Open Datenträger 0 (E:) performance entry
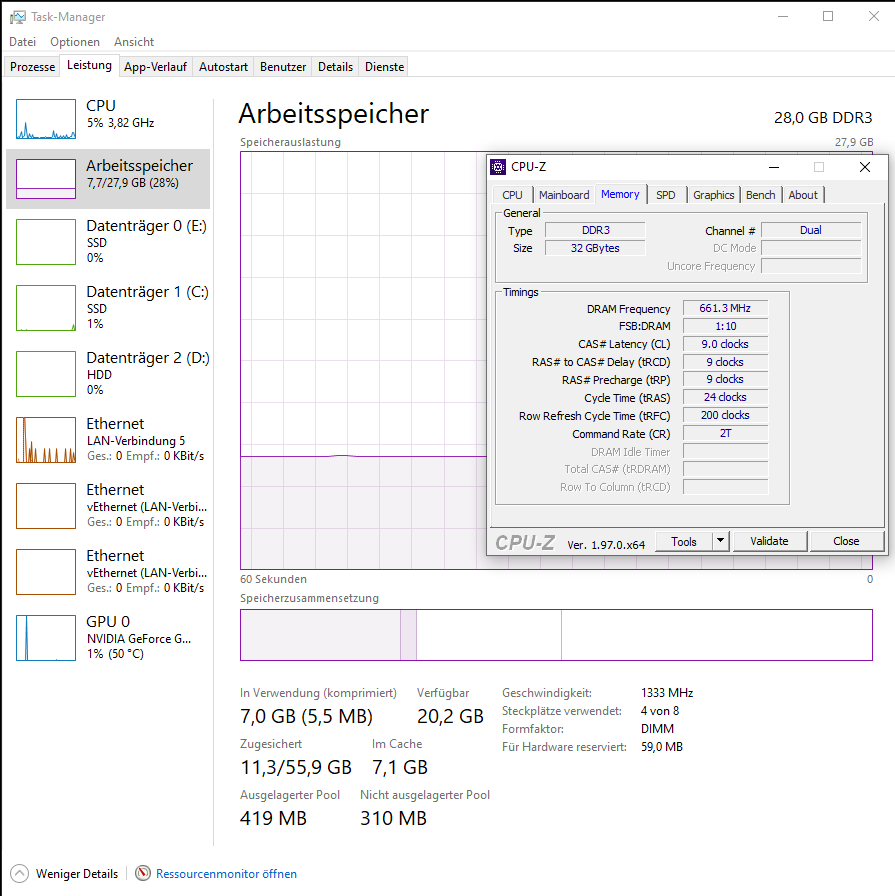 pyautogui.click(x=108, y=242)
